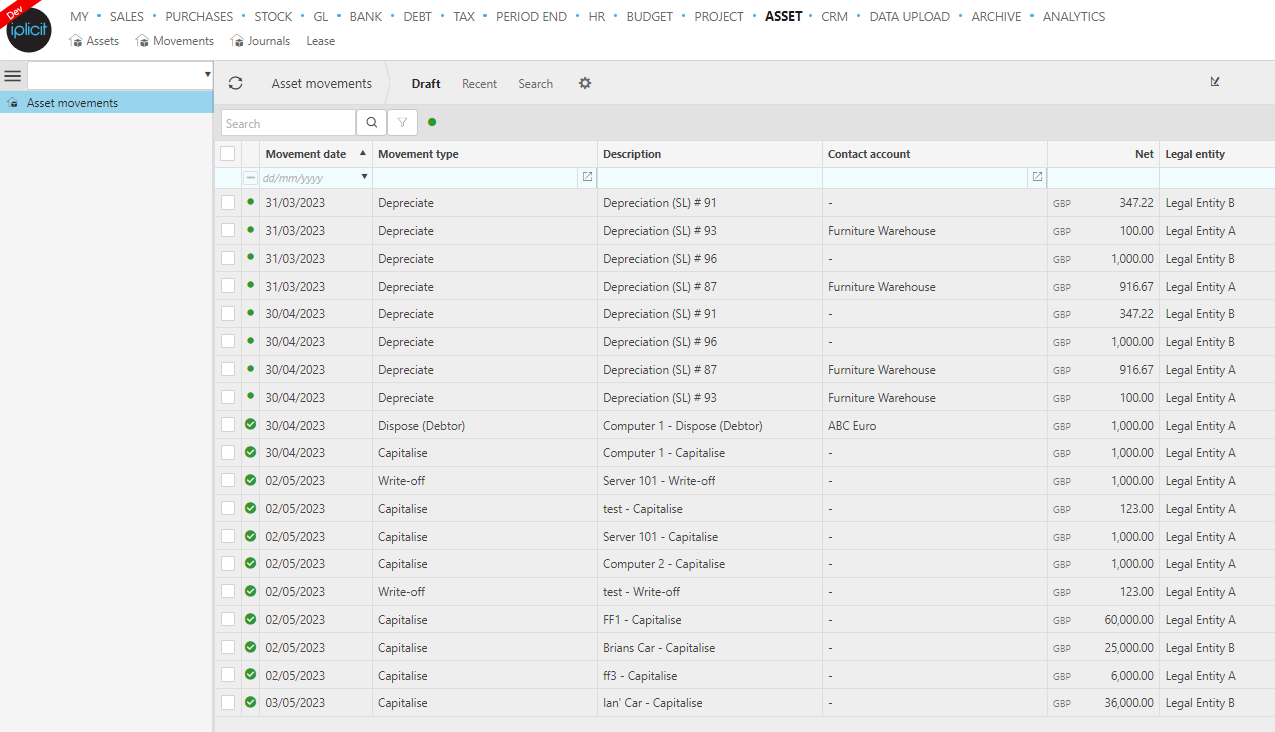The width and height of the screenshot is (1275, 732).
Task: Tick checkbox for ff3 - Capitalise row
Action: tap(228, 675)
